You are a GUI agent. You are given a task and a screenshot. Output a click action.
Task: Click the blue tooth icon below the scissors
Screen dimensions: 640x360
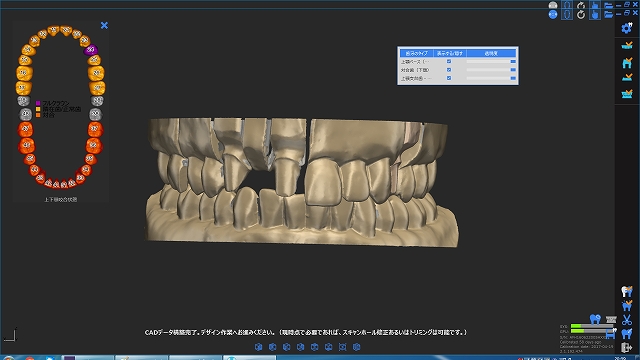[x=627, y=333]
